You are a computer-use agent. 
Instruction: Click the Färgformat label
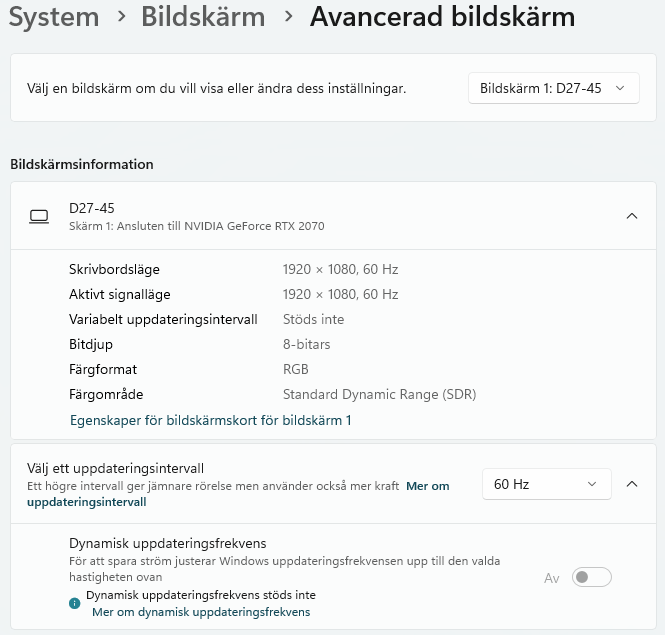pyautogui.click(x=103, y=369)
